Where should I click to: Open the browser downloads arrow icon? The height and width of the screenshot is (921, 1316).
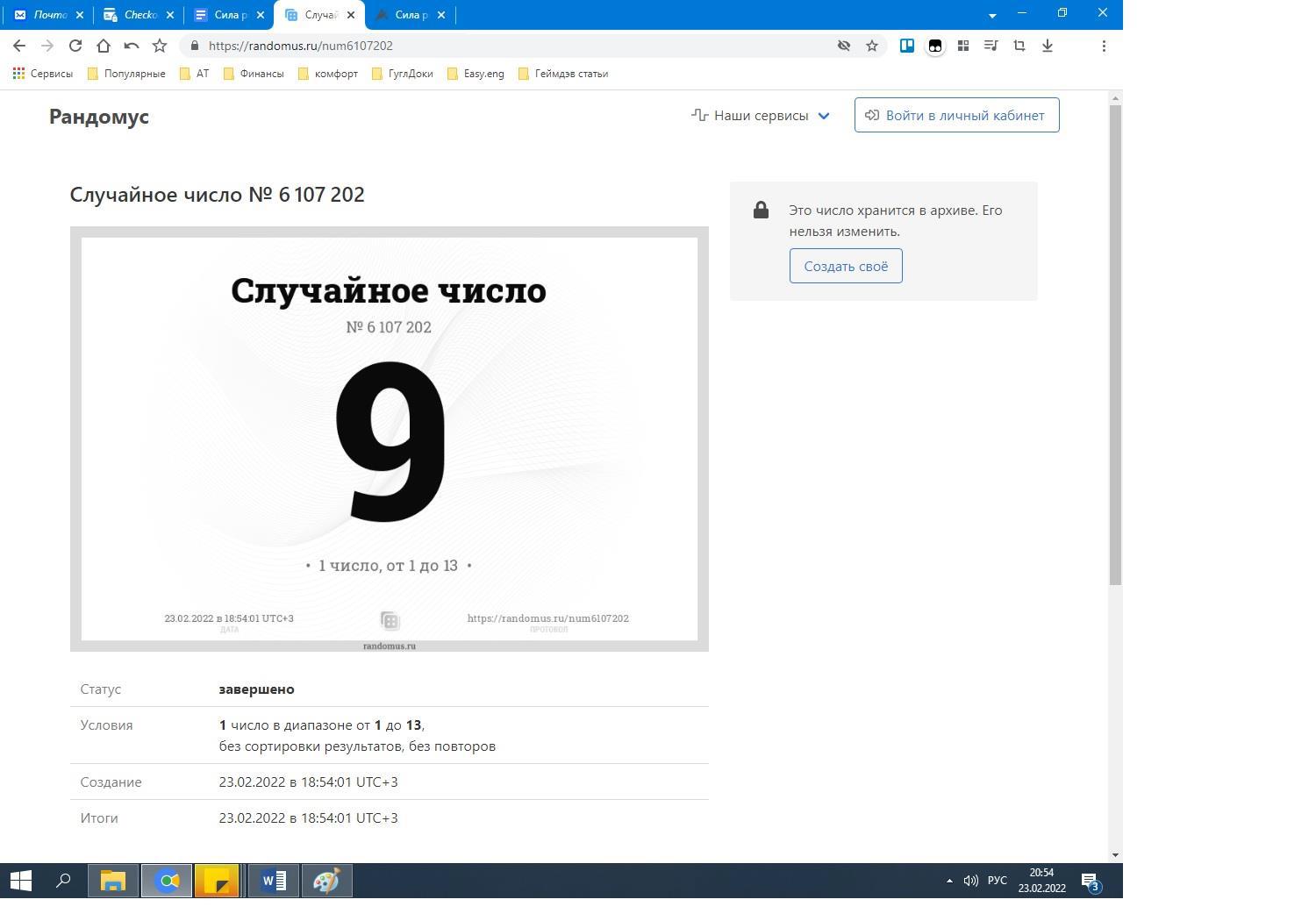coord(1047,46)
